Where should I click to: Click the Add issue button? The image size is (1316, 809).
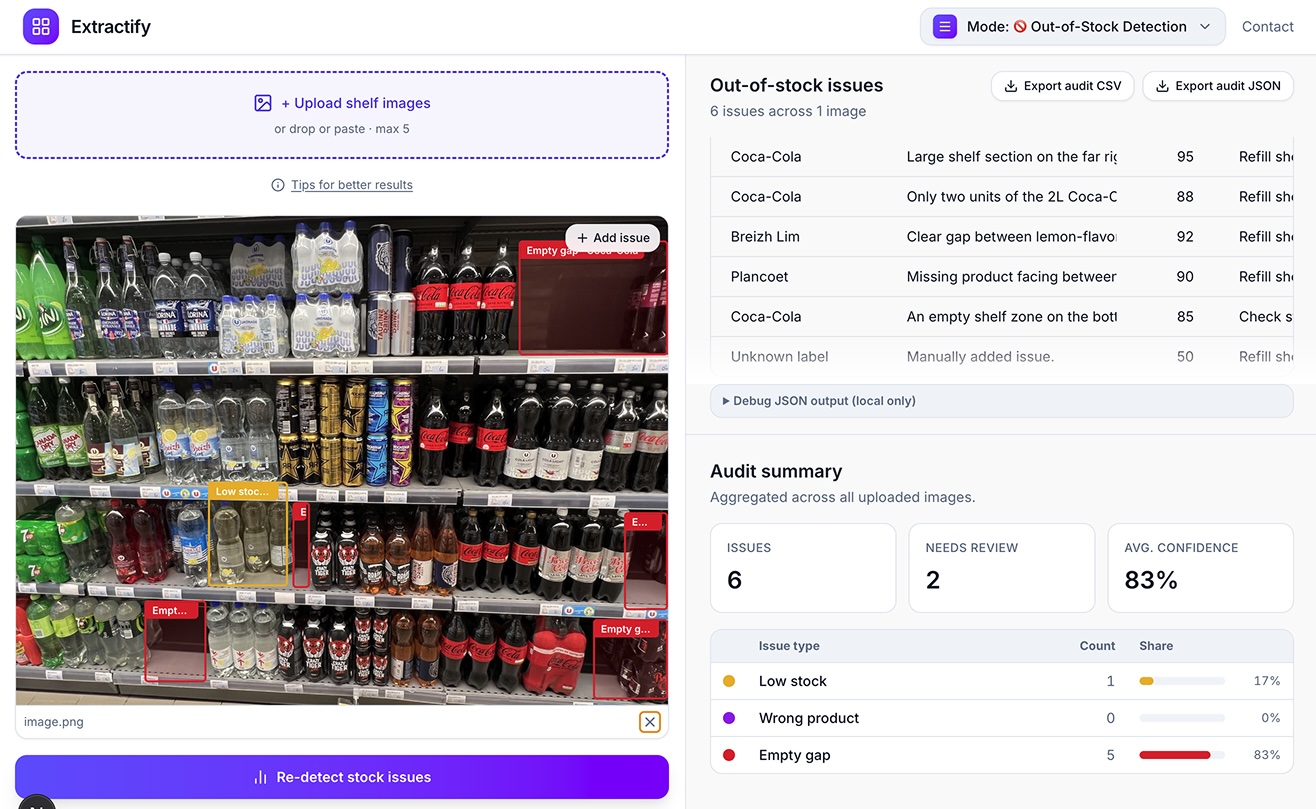coord(613,238)
